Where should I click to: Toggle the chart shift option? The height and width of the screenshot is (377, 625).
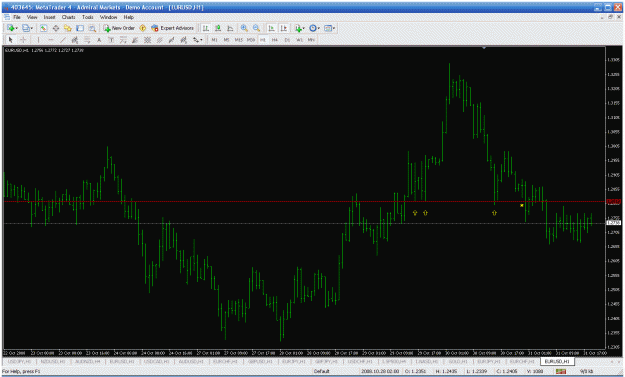pyautogui.click(x=283, y=28)
